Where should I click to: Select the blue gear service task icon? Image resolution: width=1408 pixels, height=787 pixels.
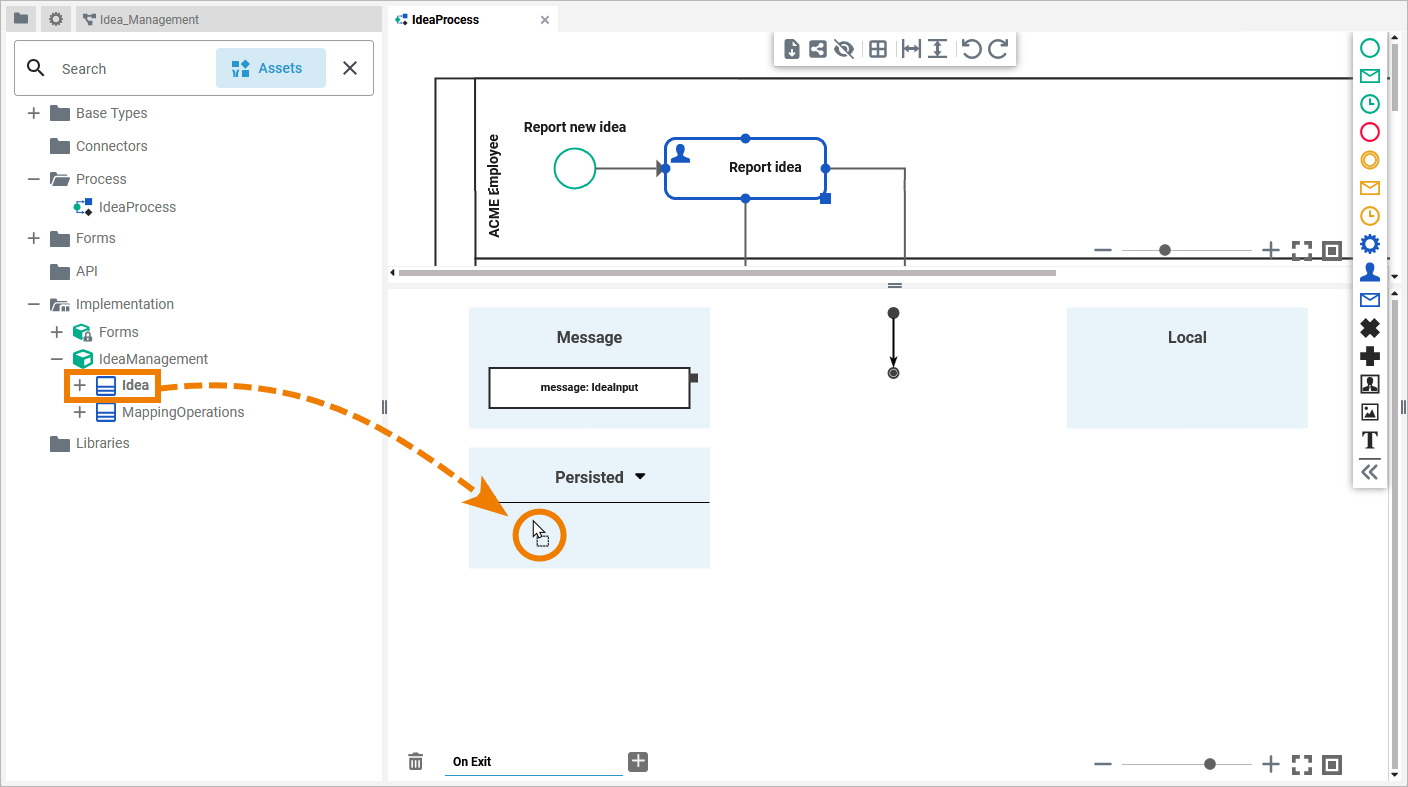click(x=1370, y=244)
